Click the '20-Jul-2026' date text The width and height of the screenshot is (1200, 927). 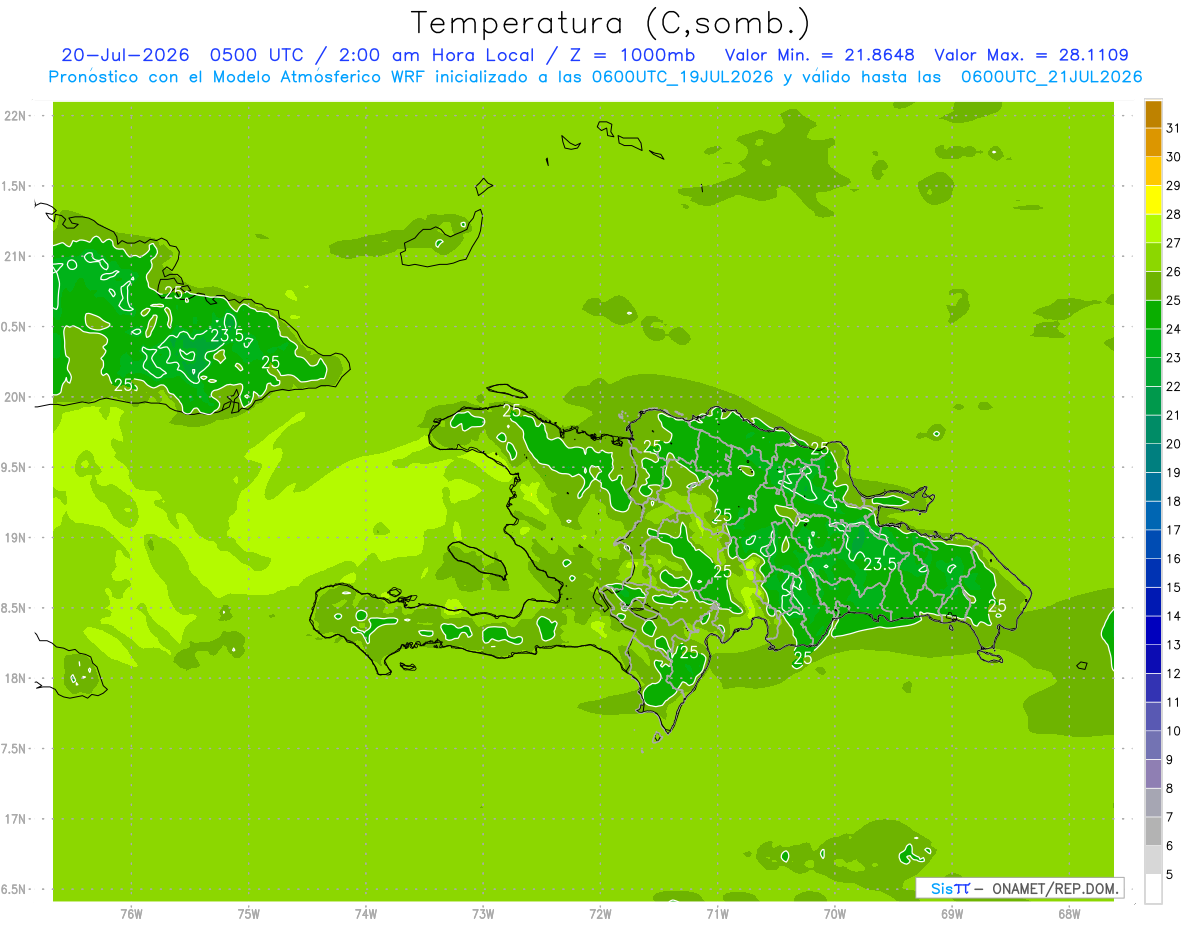[x=125, y=55]
